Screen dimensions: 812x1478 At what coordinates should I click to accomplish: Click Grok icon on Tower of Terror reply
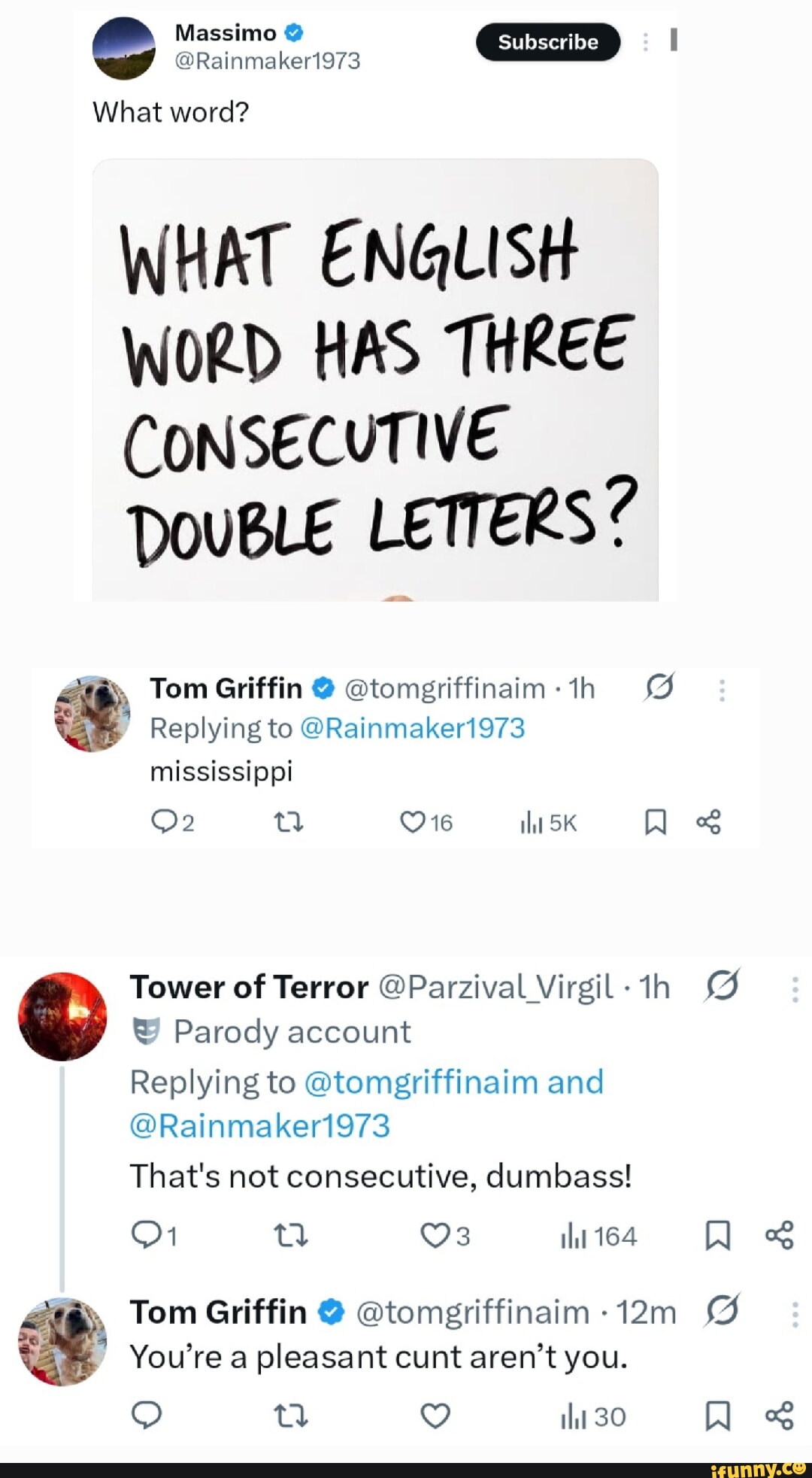click(x=723, y=985)
